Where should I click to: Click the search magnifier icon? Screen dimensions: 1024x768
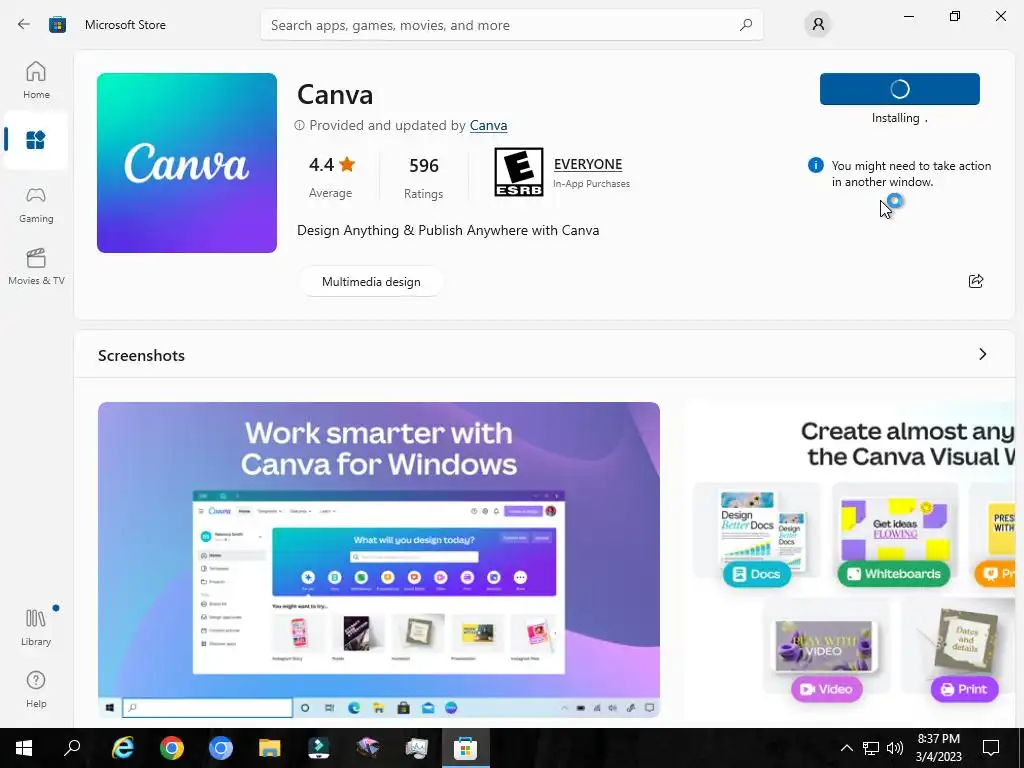746,25
